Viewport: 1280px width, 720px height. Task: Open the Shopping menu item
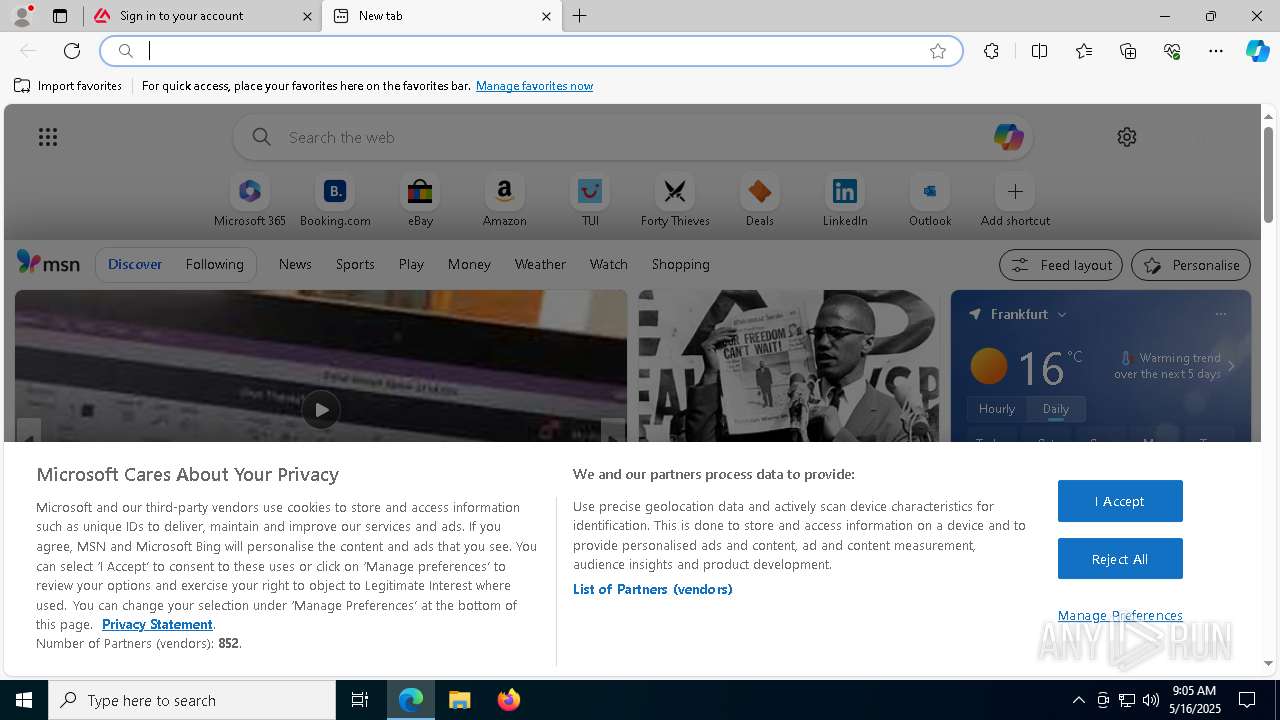[x=681, y=264]
